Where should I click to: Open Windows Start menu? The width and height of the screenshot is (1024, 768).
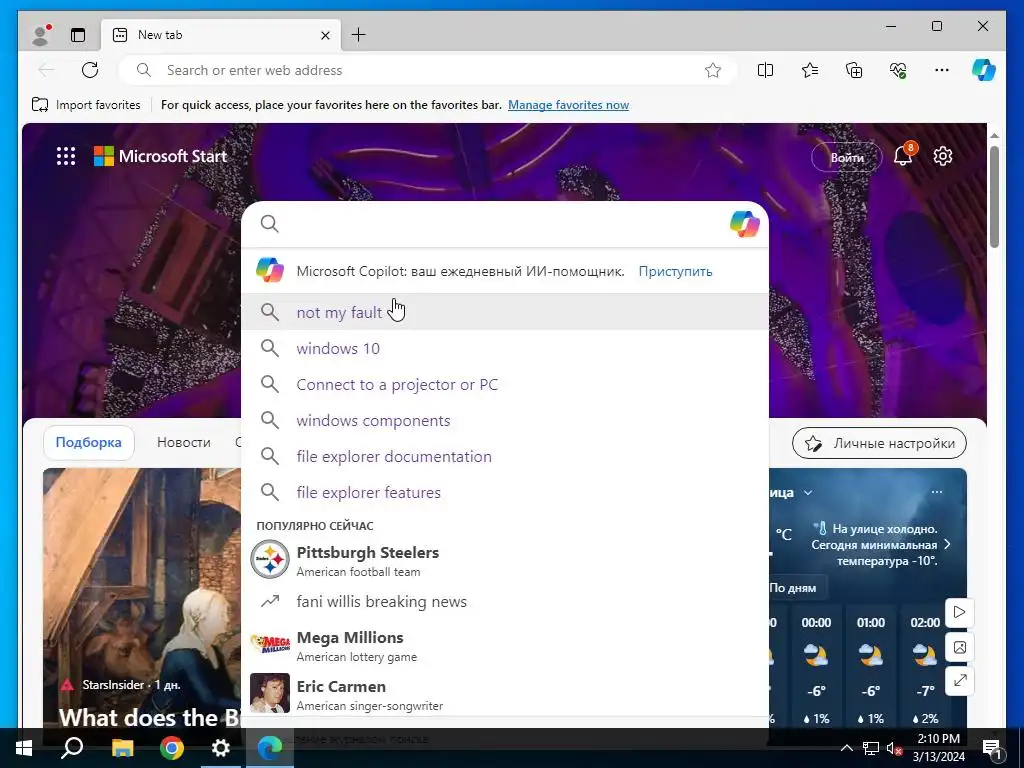24,748
